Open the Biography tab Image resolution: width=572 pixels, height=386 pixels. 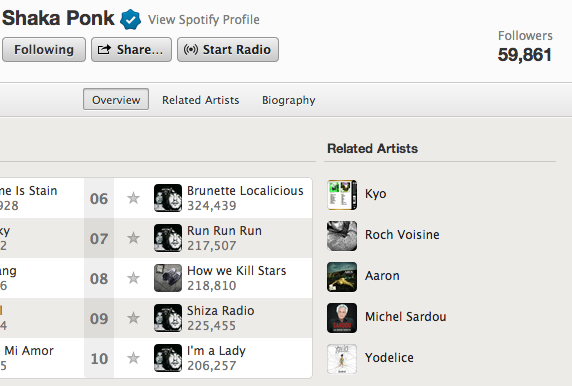(289, 100)
